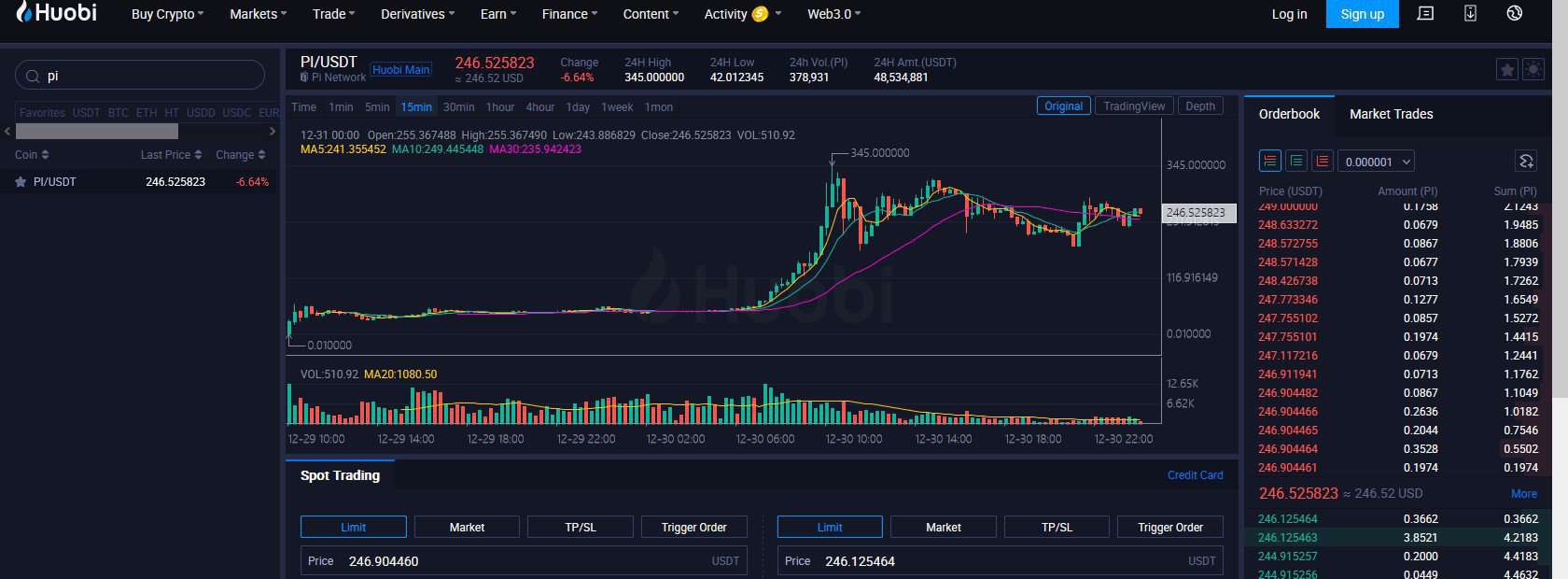The width and height of the screenshot is (1568, 579).
Task: Select the Original chart mode
Action: coord(1063,106)
